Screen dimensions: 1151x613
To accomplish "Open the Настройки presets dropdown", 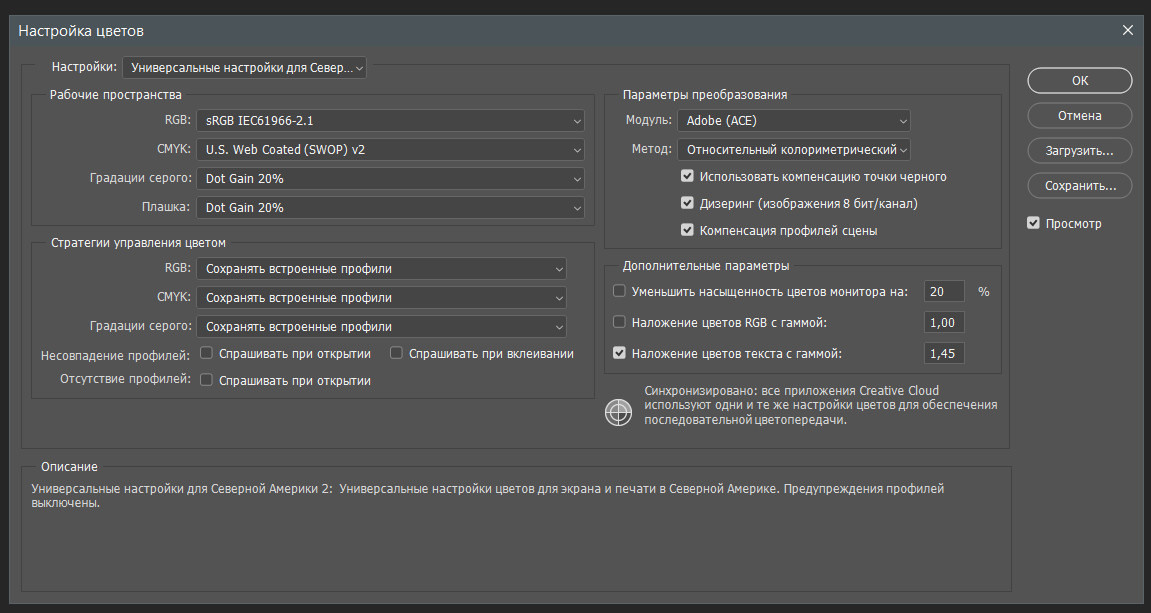I will pos(244,68).
